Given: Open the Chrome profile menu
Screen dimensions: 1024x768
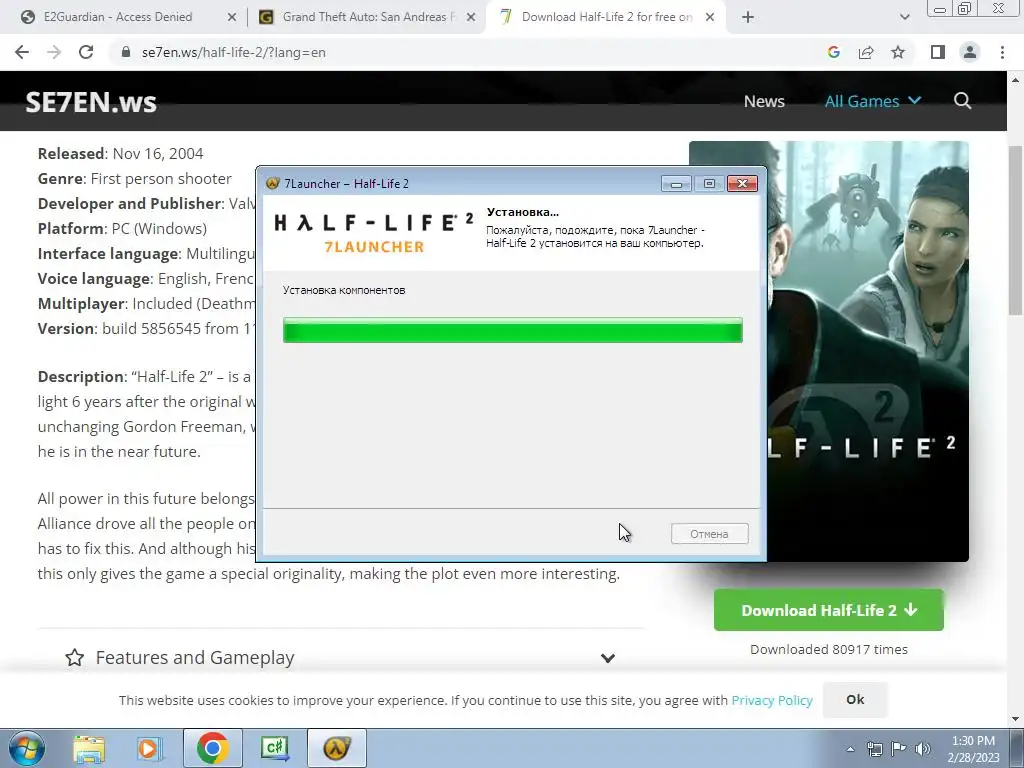Looking at the screenshot, I should click(970, 52).
